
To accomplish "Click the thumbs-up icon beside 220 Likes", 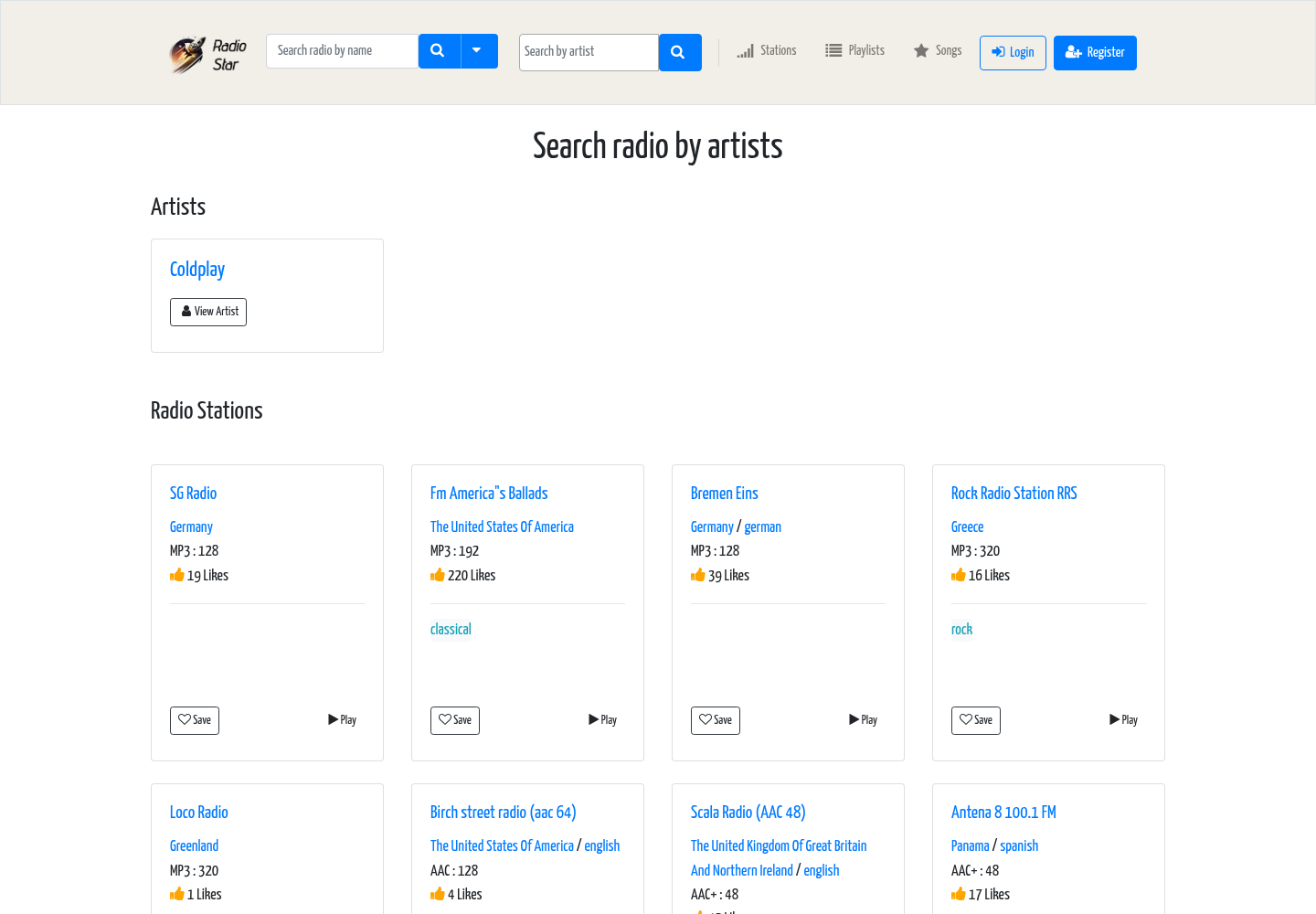I will click(438, 574).
